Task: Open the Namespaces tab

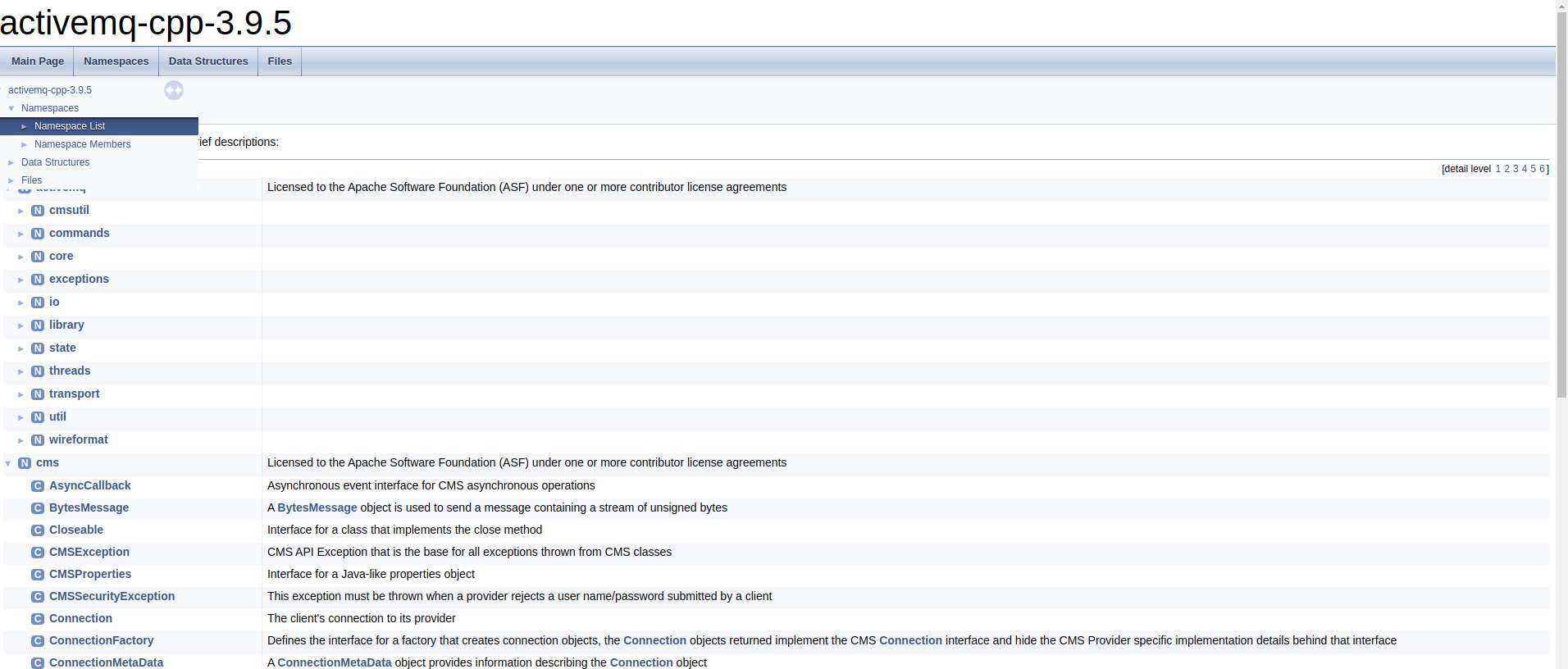Action: [116, 61]
